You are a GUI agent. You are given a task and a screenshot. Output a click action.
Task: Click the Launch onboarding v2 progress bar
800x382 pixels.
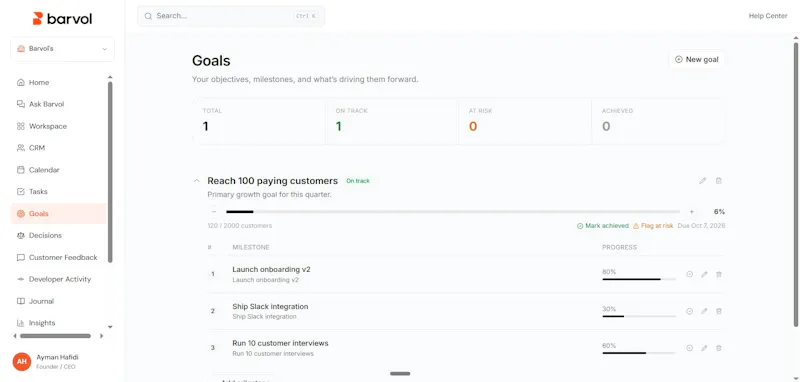point(639,279)
